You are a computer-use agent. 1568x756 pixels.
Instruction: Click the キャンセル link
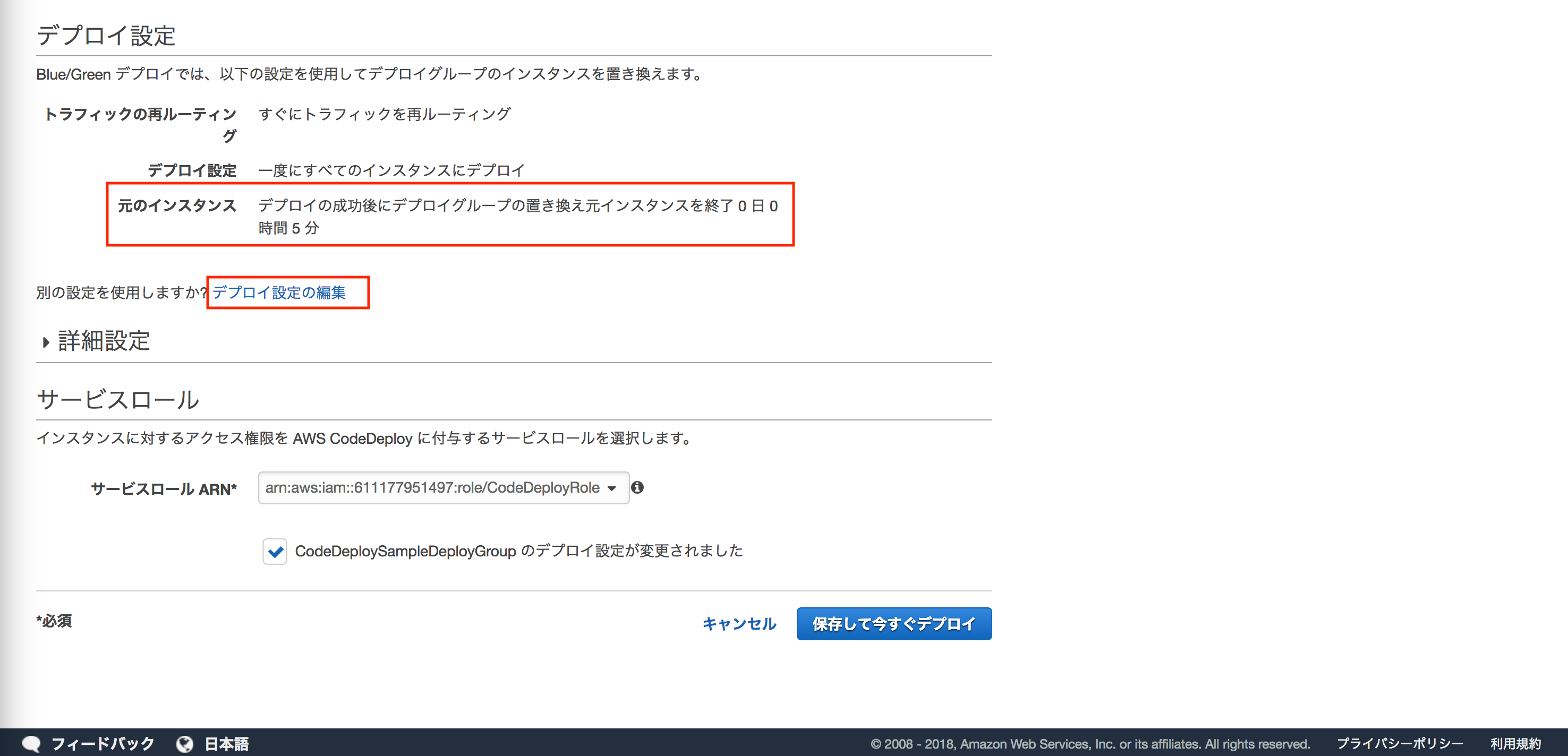pos(739,624)
